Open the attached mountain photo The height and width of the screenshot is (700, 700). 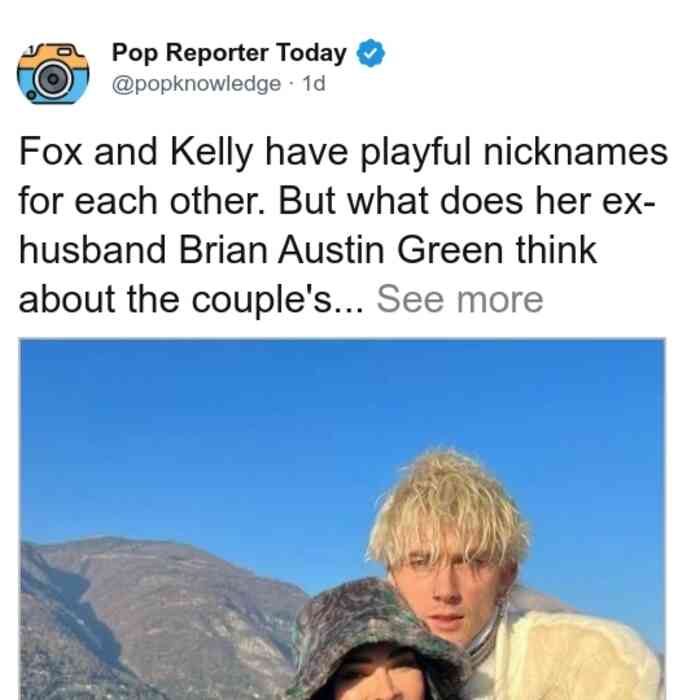pyautogui.click(x=342, y=519)
